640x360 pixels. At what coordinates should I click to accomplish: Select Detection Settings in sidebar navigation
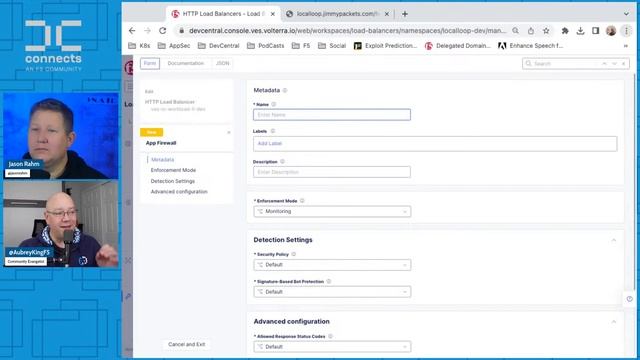coord(173,181)
